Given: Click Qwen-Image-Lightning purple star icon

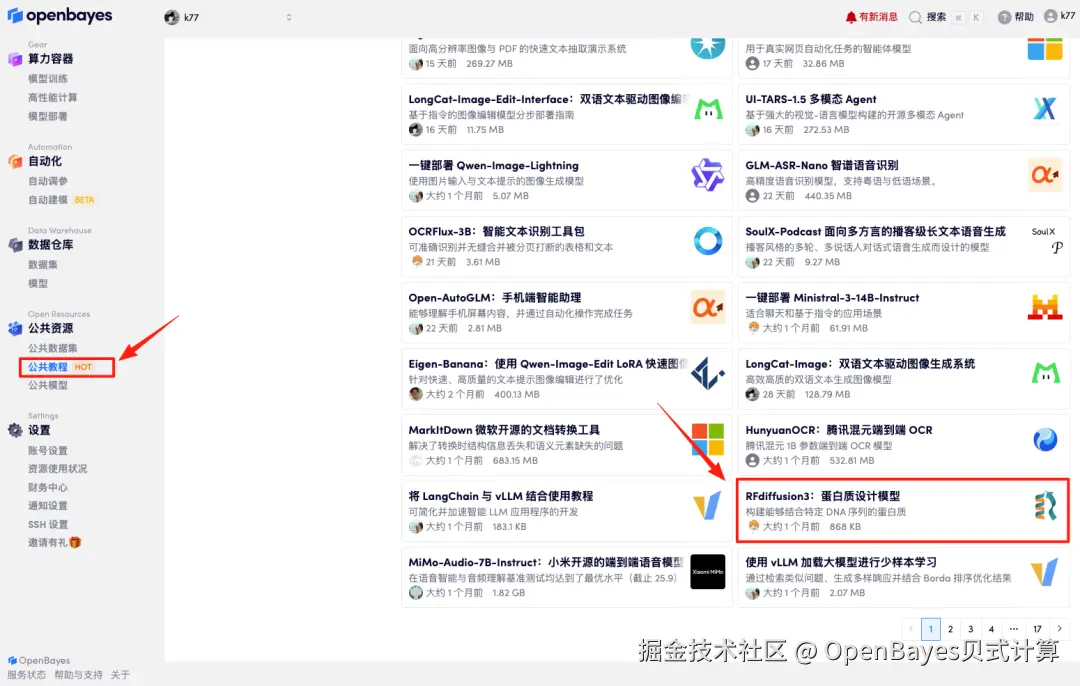Looking at the screenshot, I should [707, 175].
